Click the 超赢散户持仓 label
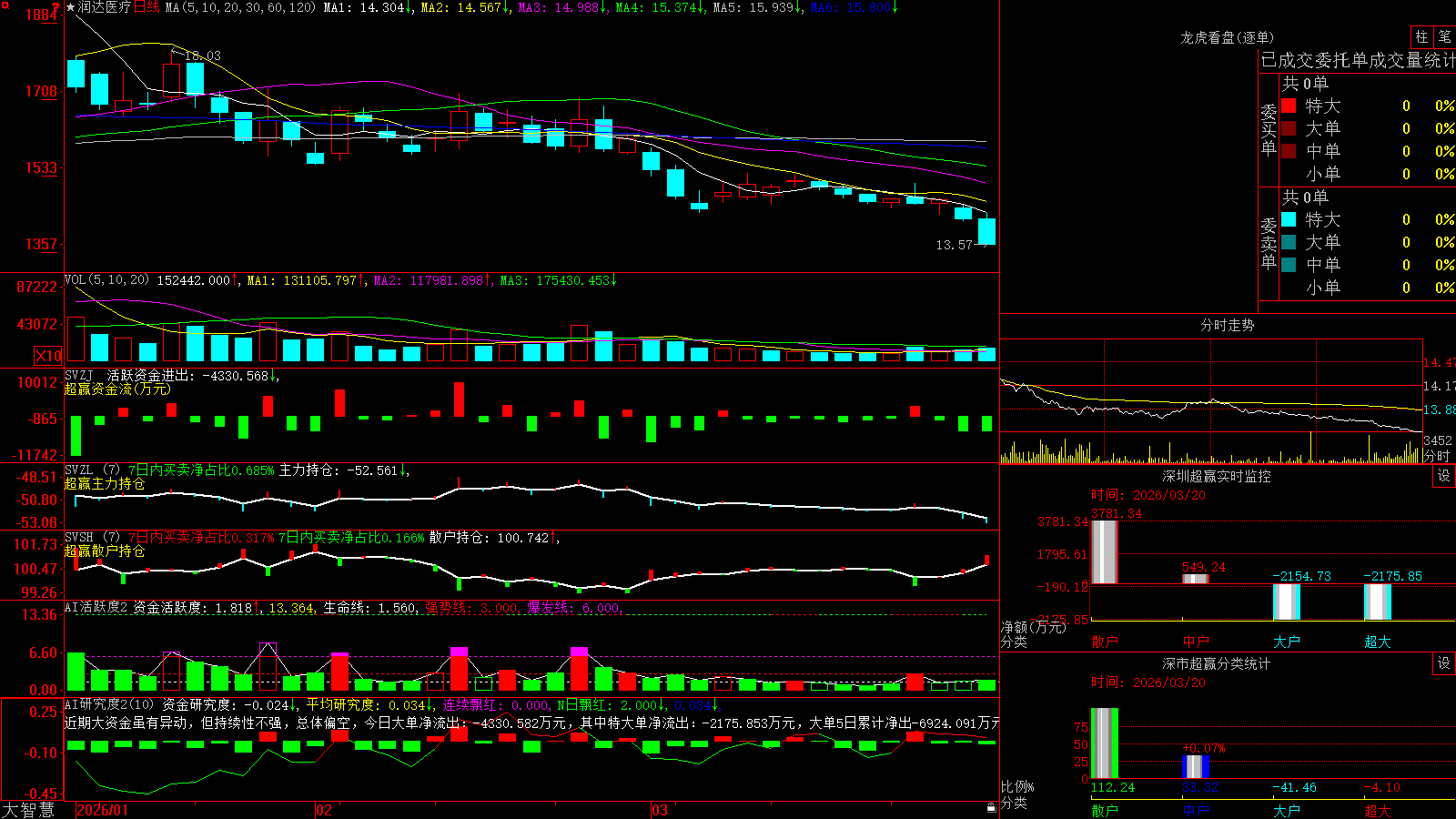Screen dimensions: 1456x819 point(105,551)
